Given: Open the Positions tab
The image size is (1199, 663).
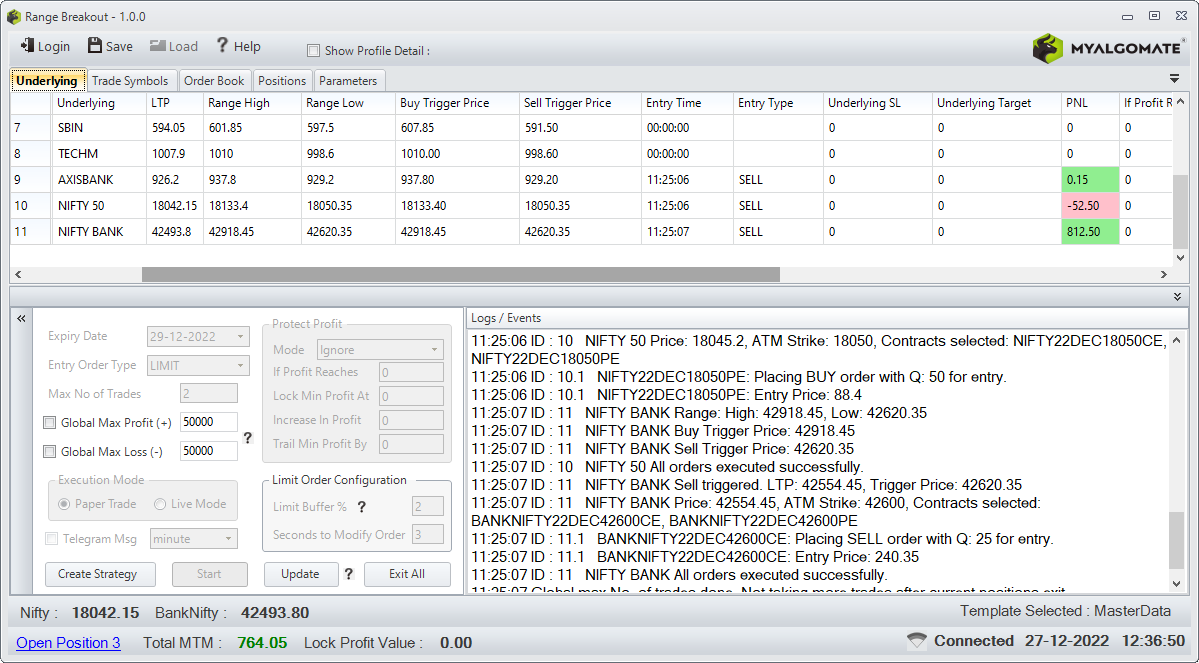Looking at the screenshot, I should [x=282, y=81].
